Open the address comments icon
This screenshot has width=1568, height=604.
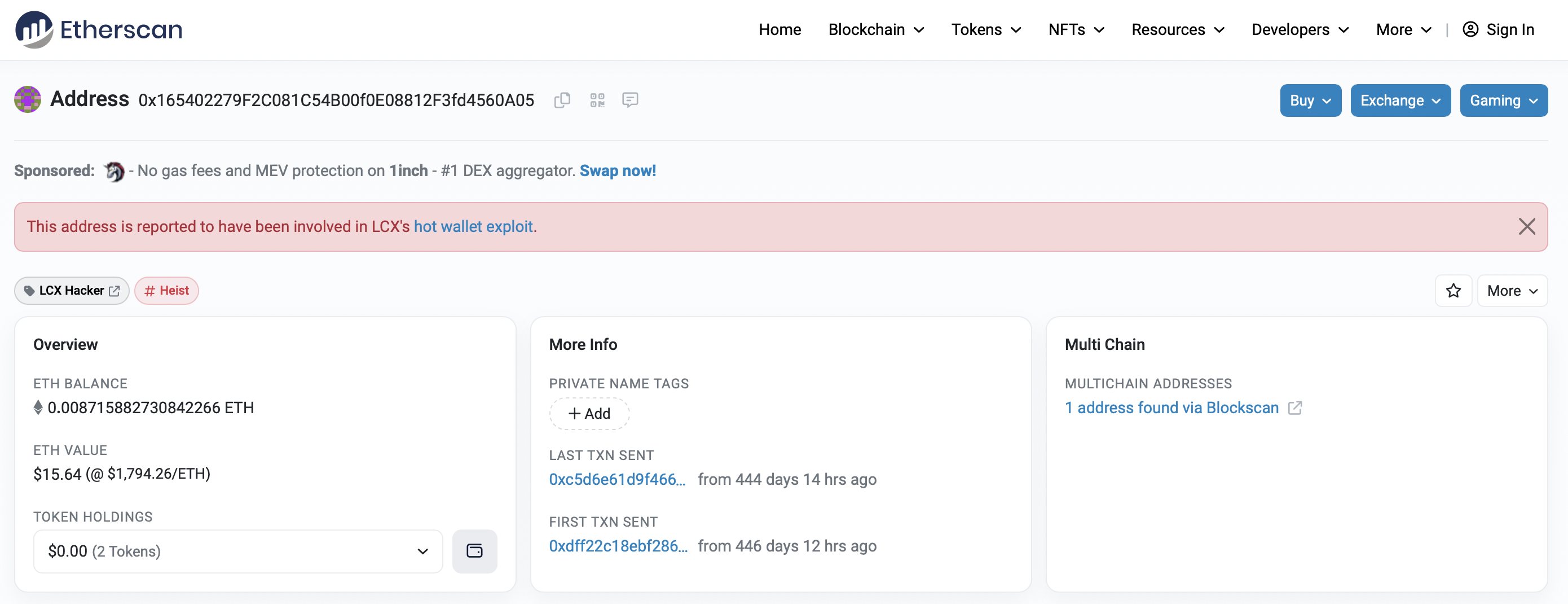(630, 100)
